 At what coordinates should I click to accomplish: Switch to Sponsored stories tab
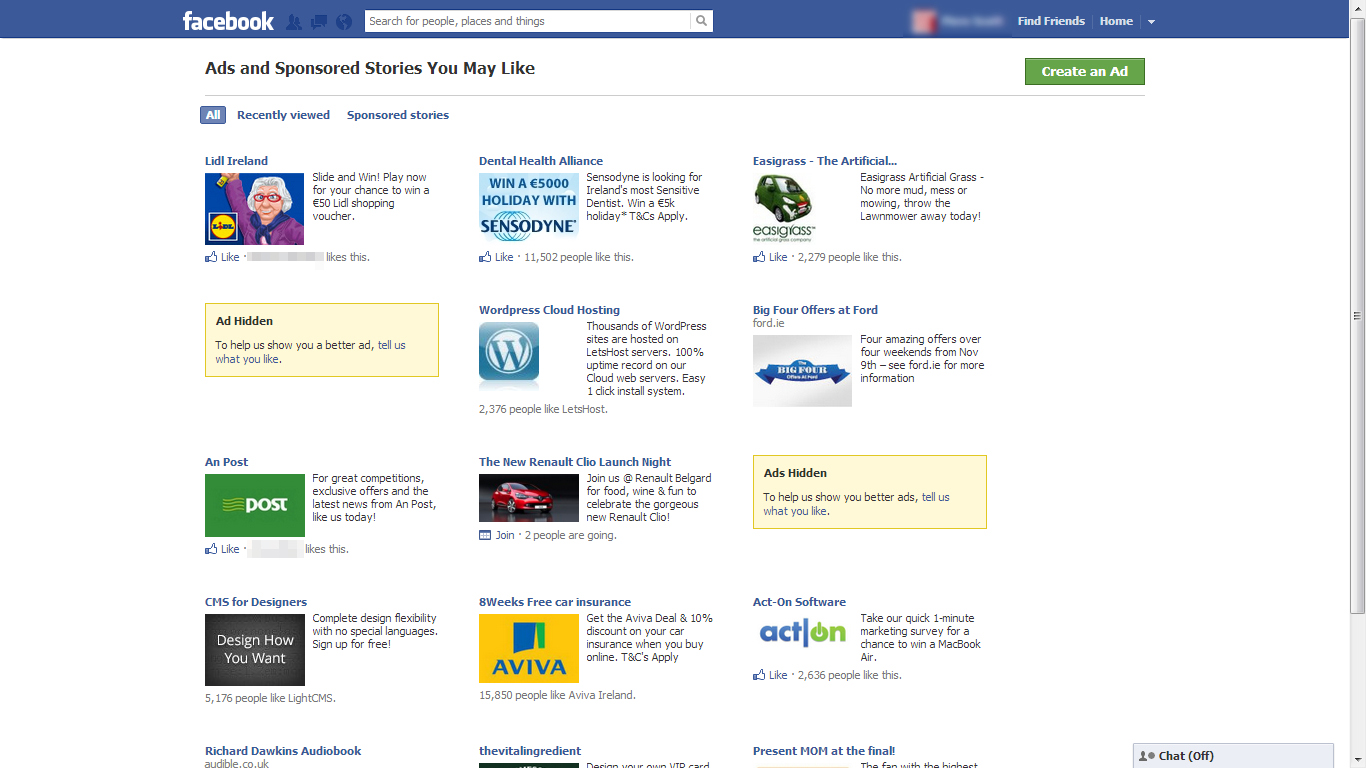pyautogui.click(x=398, y=115)
